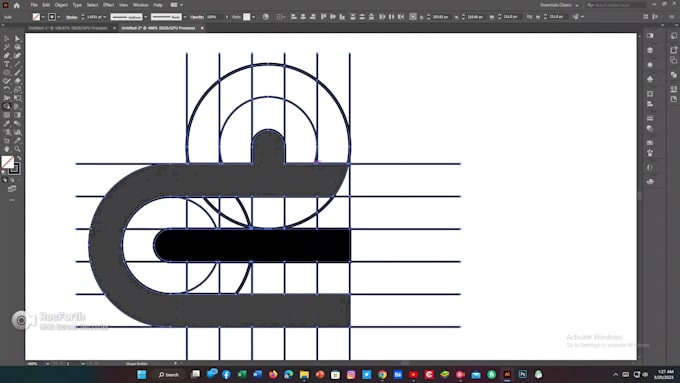Select the Lasso tool

click(x=17, y=47)
